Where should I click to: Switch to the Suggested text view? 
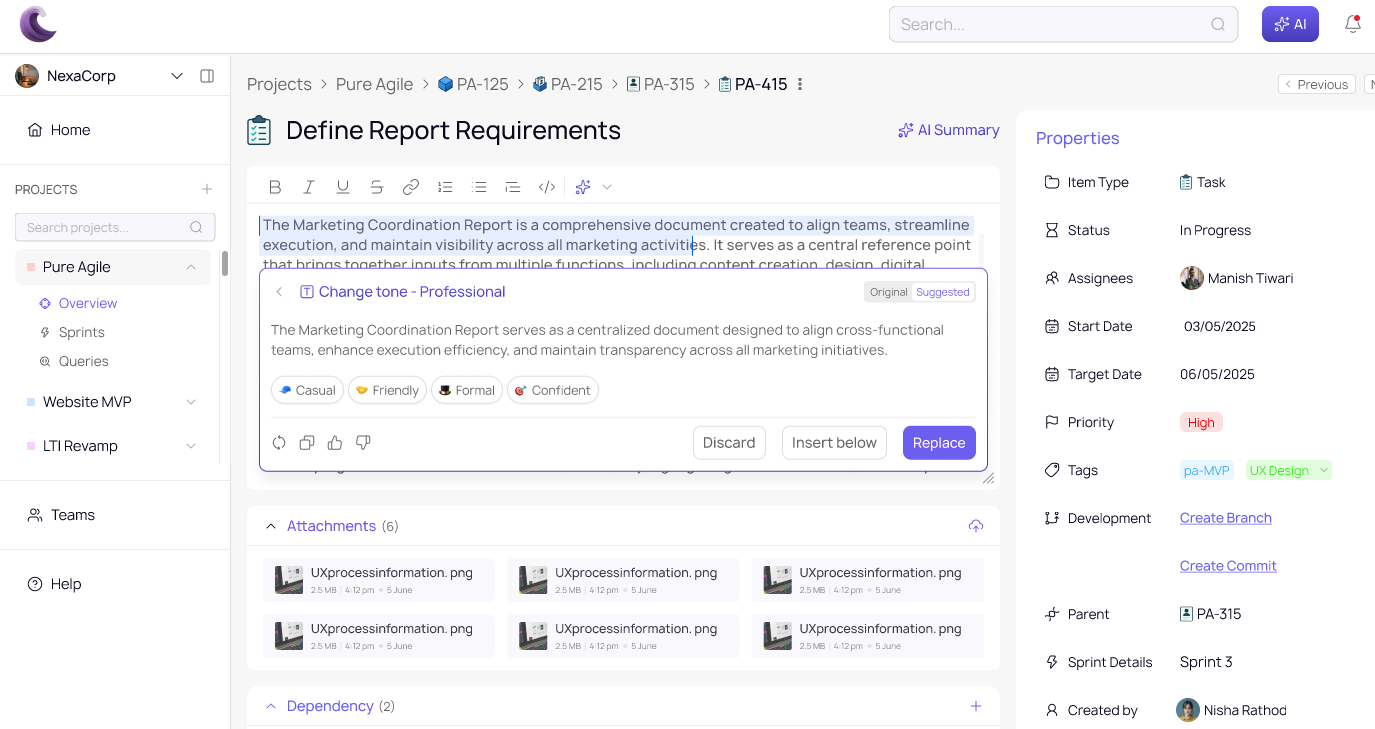(943, 292)
